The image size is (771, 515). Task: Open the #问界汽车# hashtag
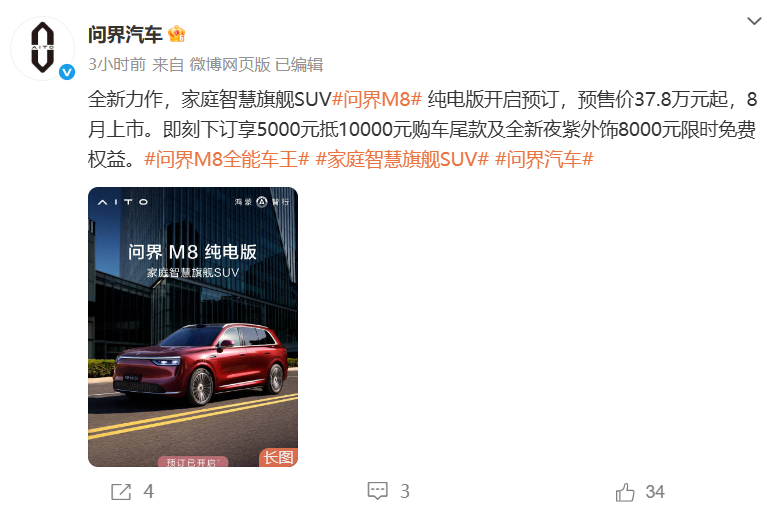544,159
